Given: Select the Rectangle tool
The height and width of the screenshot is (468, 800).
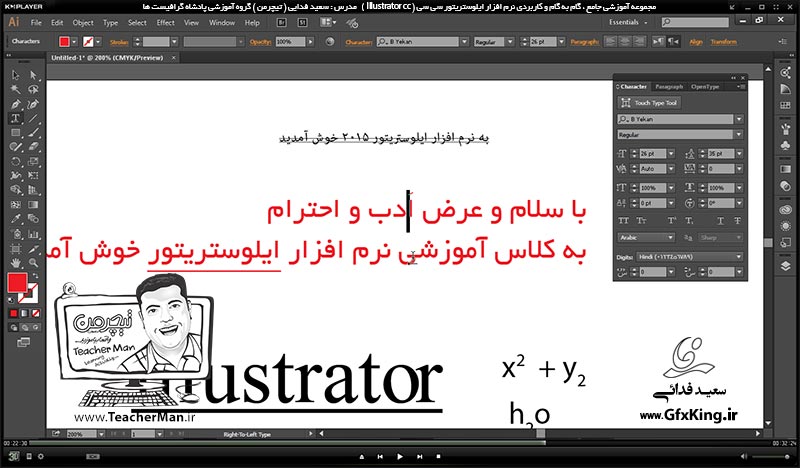Looking at the screenshot, I should tap(15, 133).
